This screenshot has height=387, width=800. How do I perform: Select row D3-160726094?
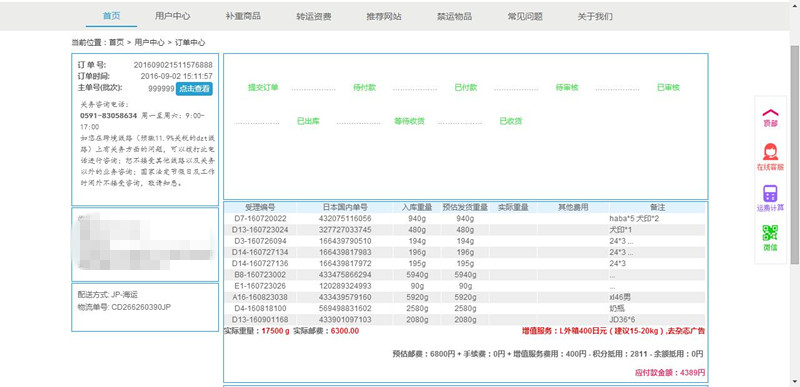click(464, 241)
